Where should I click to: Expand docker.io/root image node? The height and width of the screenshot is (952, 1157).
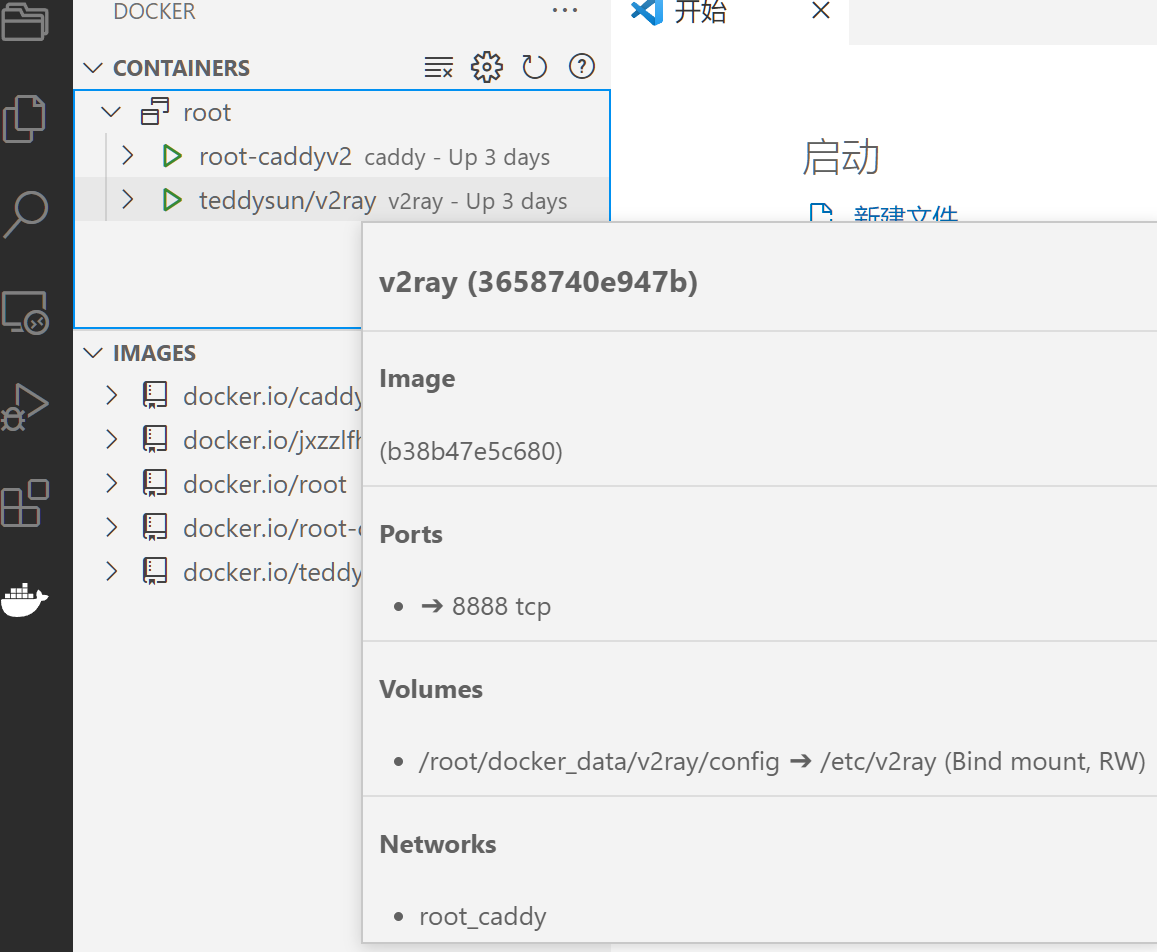coord(111,483)
